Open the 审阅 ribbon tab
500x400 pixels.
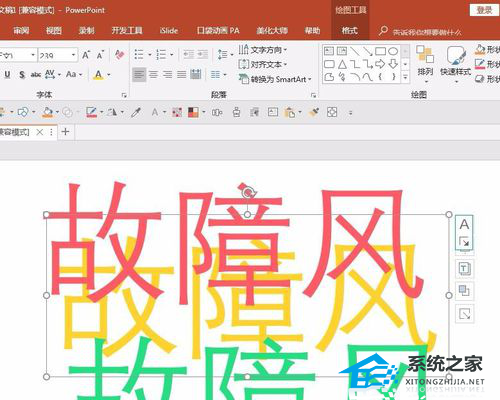point(21,31)
